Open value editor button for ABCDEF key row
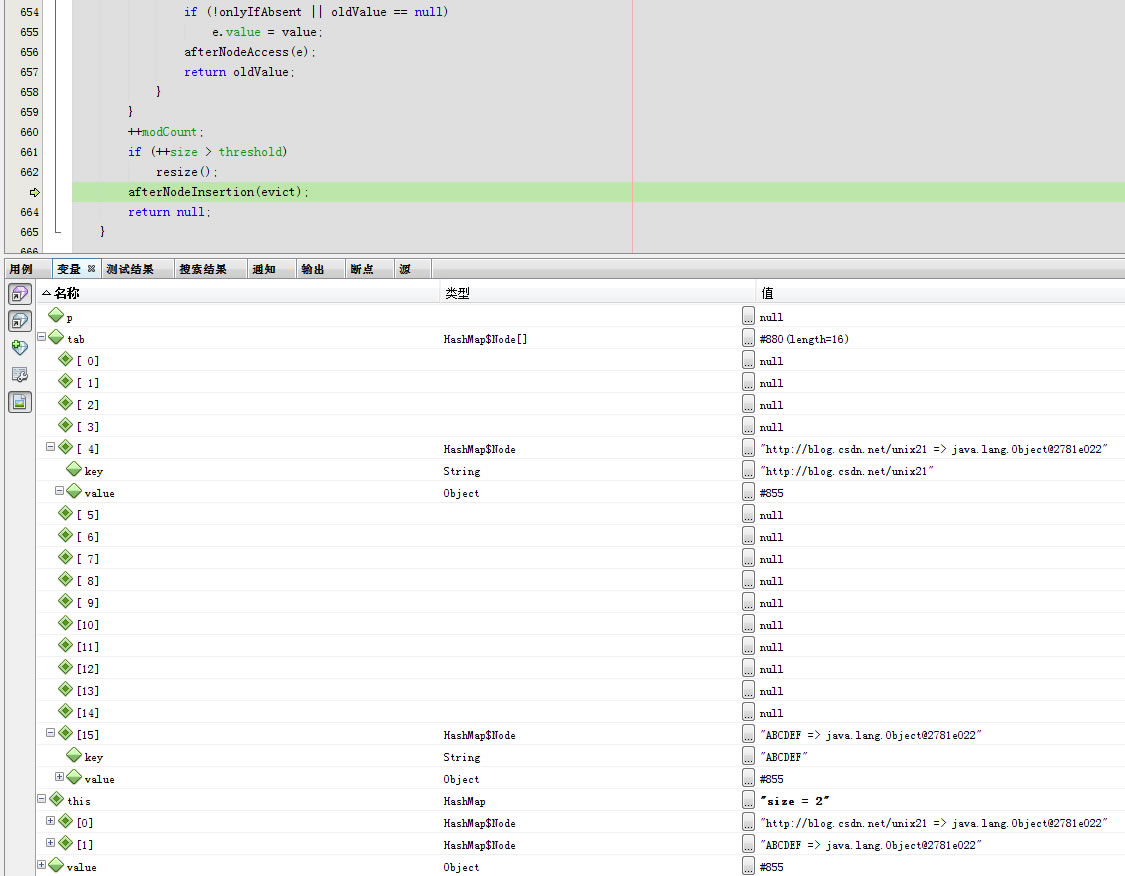Screen dimensions: 1125x876 [748, 756]
